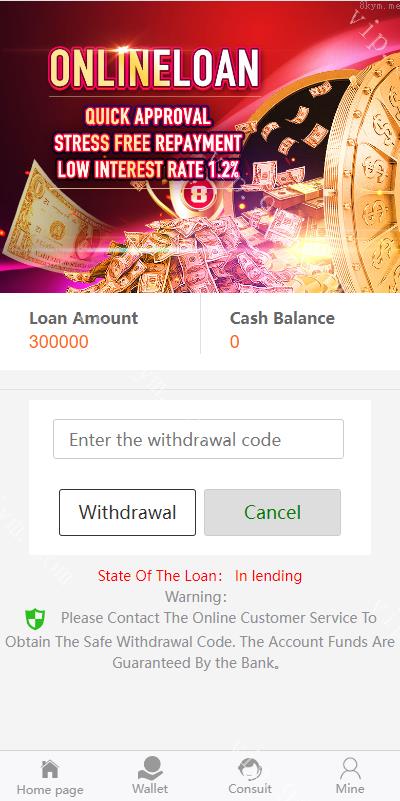Click the green shield security icon

tap(35, 619)
